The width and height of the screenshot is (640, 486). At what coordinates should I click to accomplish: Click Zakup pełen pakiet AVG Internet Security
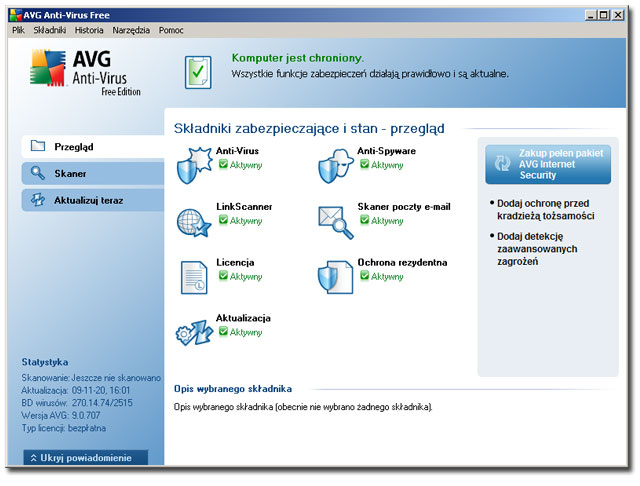pos(548,164)
